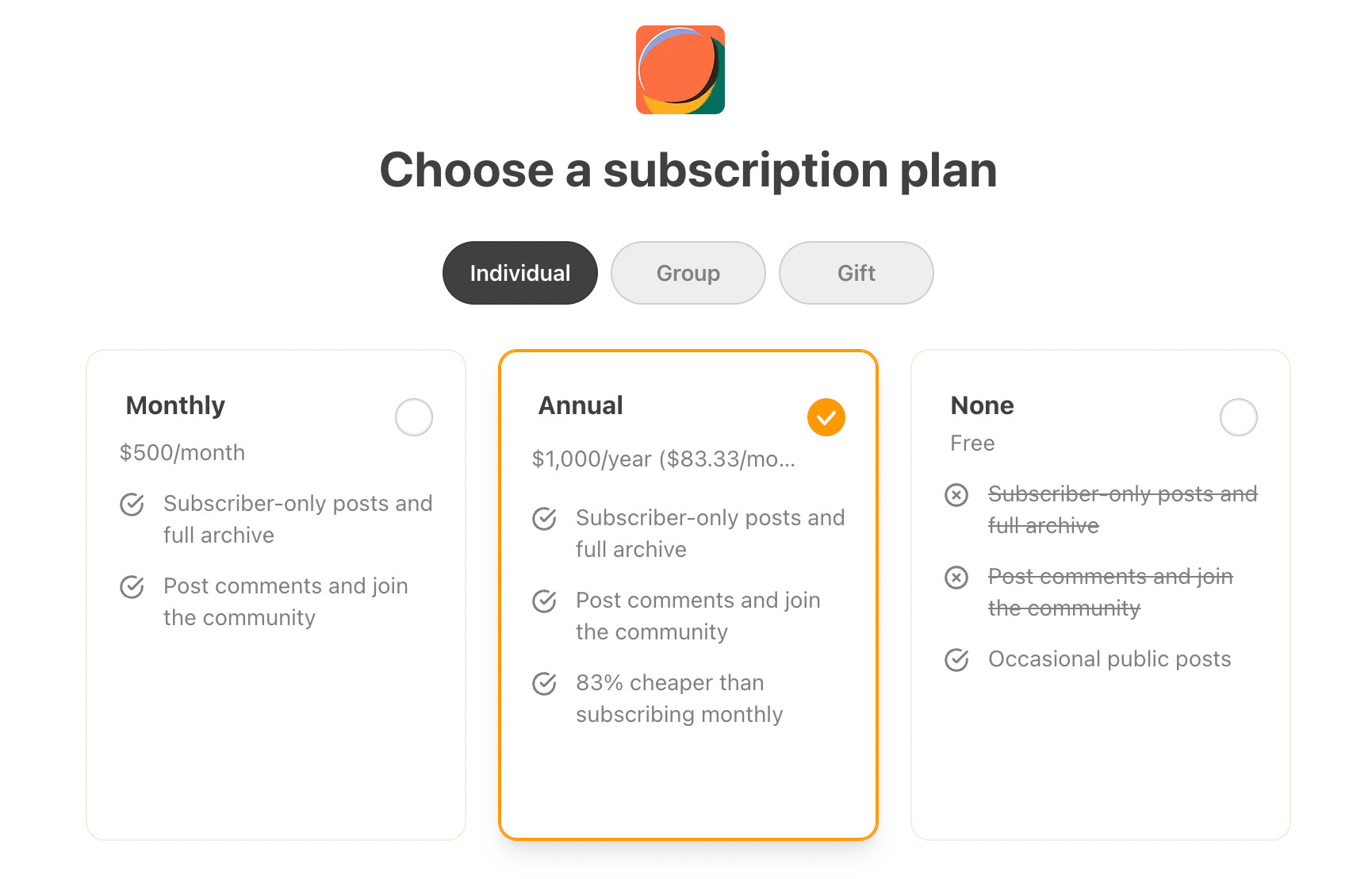Click the cross icon beside crossed-out 'Subscriber-only posts'
The height and width of the screenshot is (879, 1372).
pos(957,495)
